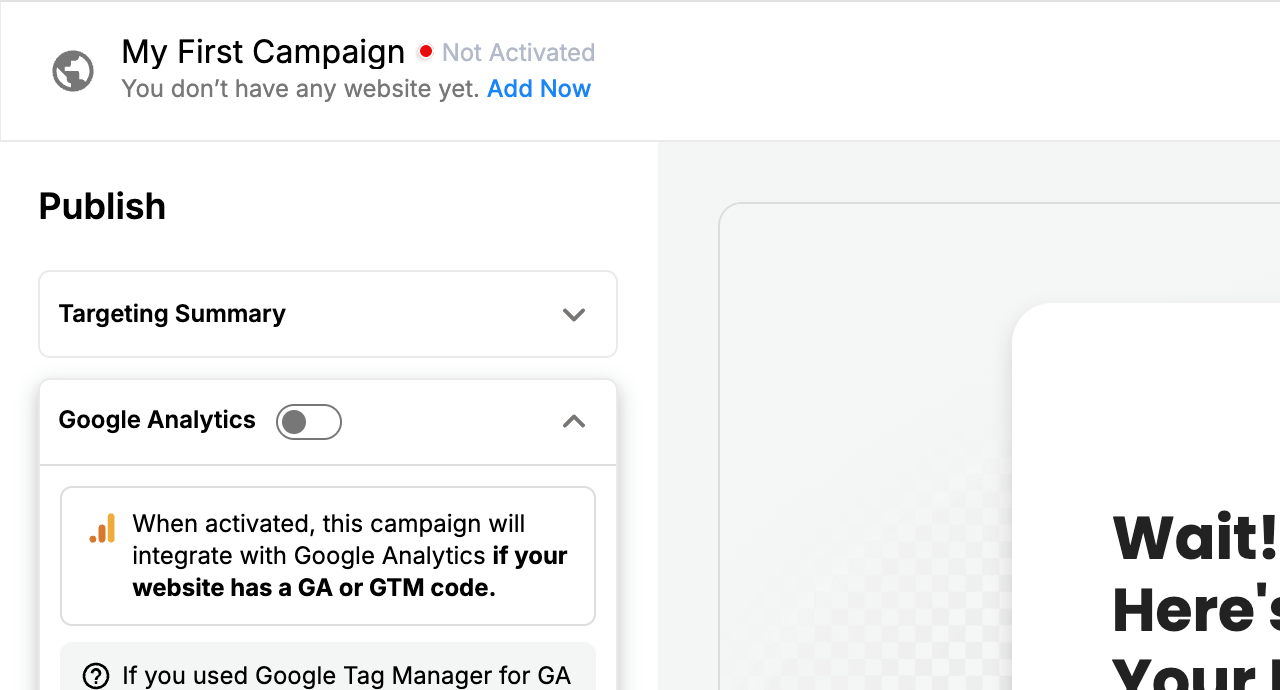
Task: Select the My First Campaign title
Action: [263, 52]
